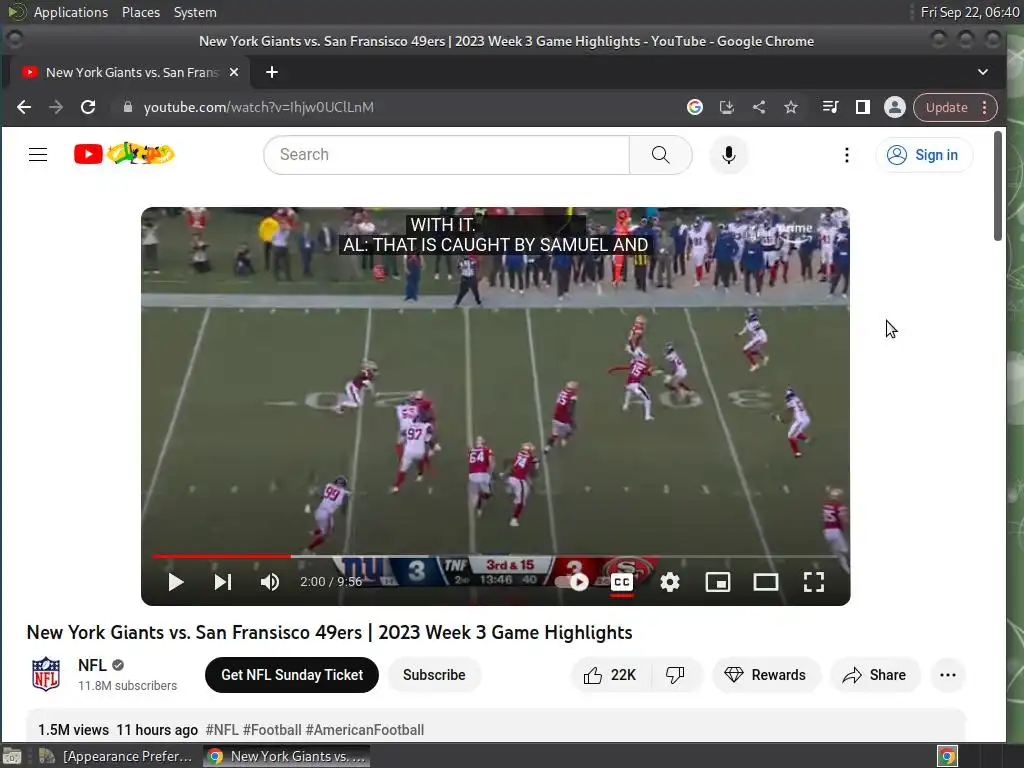The width and height of the screenshot is (1024, 768).
Task: Toggle Chrome side panel
Action: coord(863,107)
